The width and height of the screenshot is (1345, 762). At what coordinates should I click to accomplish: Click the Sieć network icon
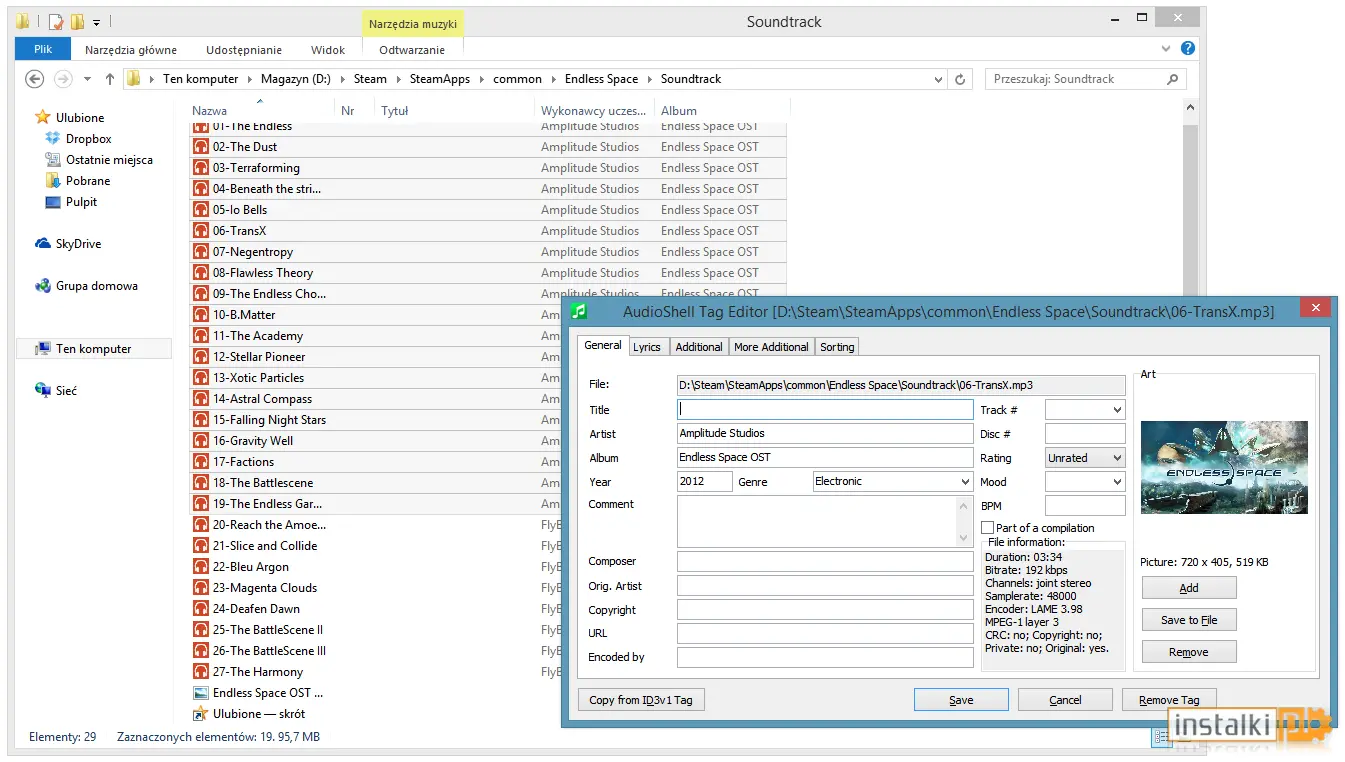point(43,391)
